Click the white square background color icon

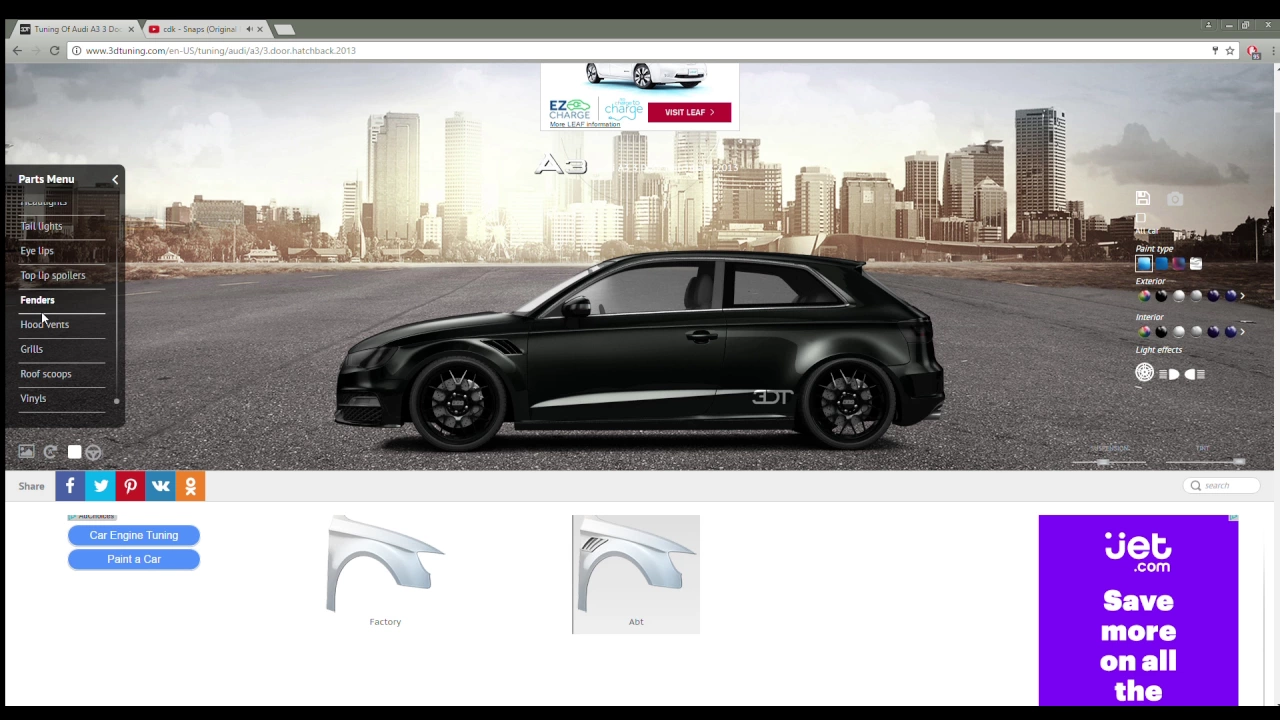[x=74, y=452]
